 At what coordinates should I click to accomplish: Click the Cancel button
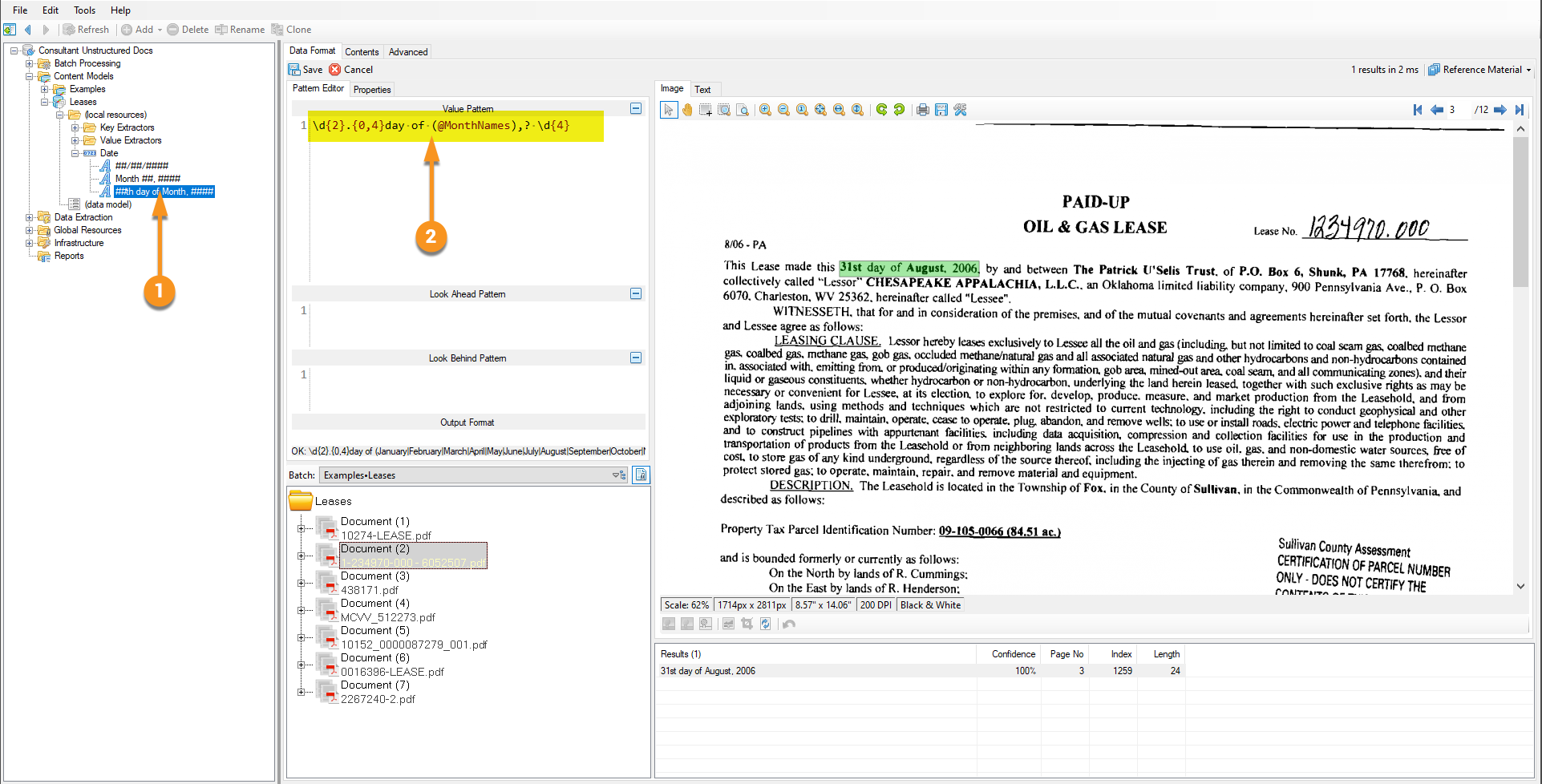351,70
